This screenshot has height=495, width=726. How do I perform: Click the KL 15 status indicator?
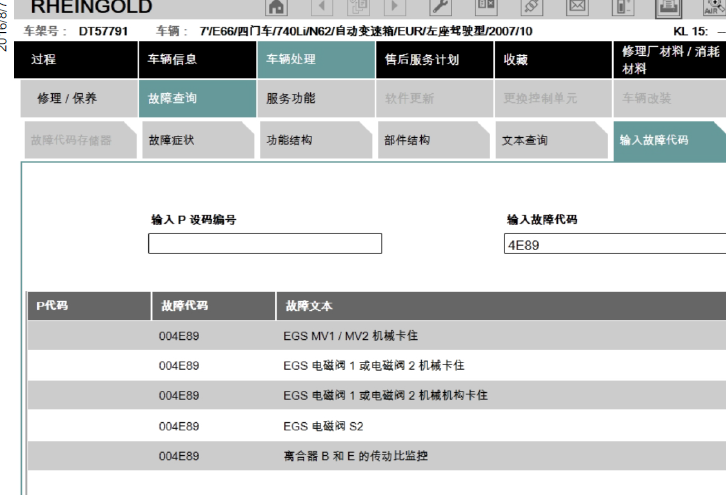coord(699,31)
